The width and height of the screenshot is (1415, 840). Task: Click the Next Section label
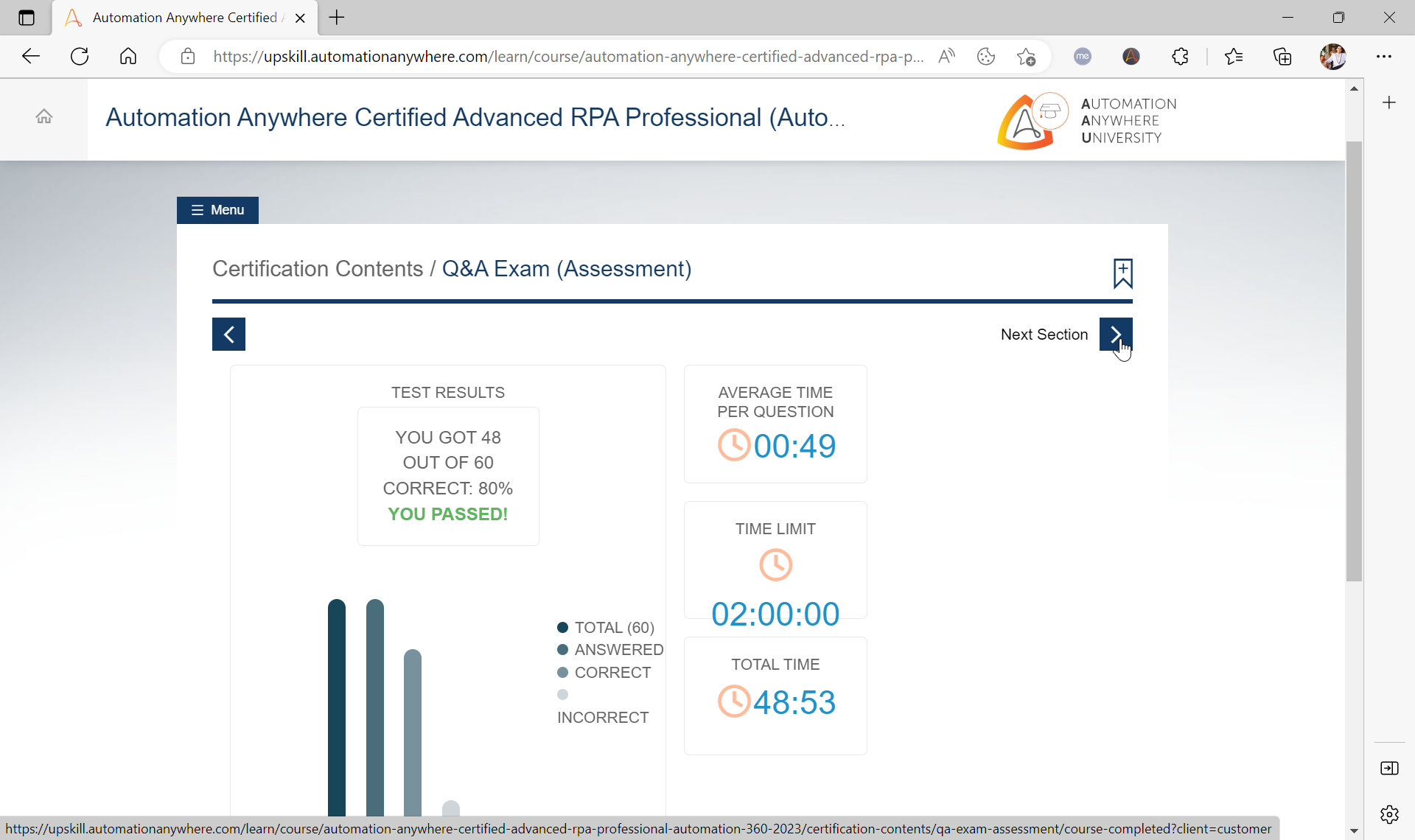coord(1044,335)
